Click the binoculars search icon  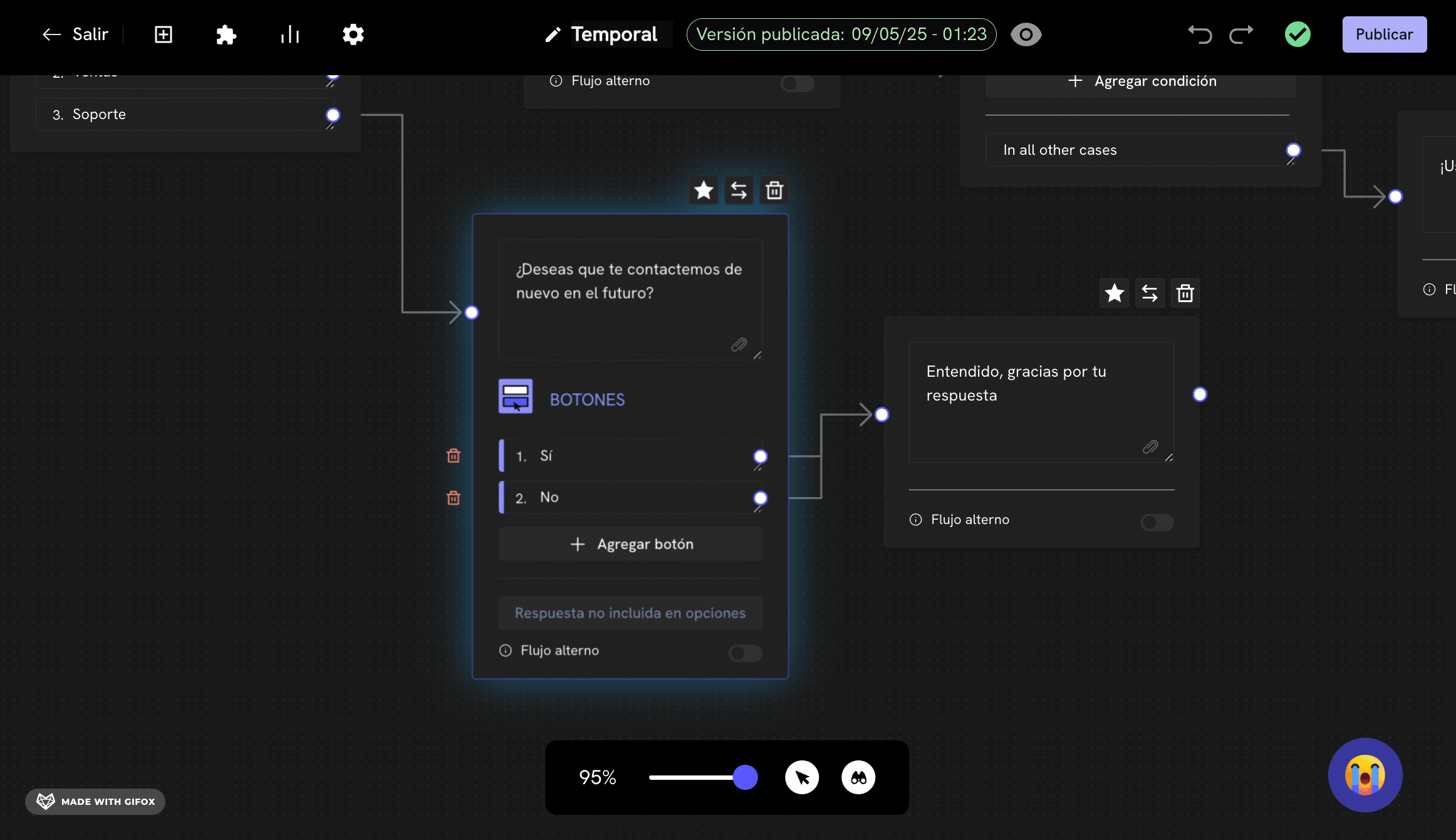(x=858, y=777)
